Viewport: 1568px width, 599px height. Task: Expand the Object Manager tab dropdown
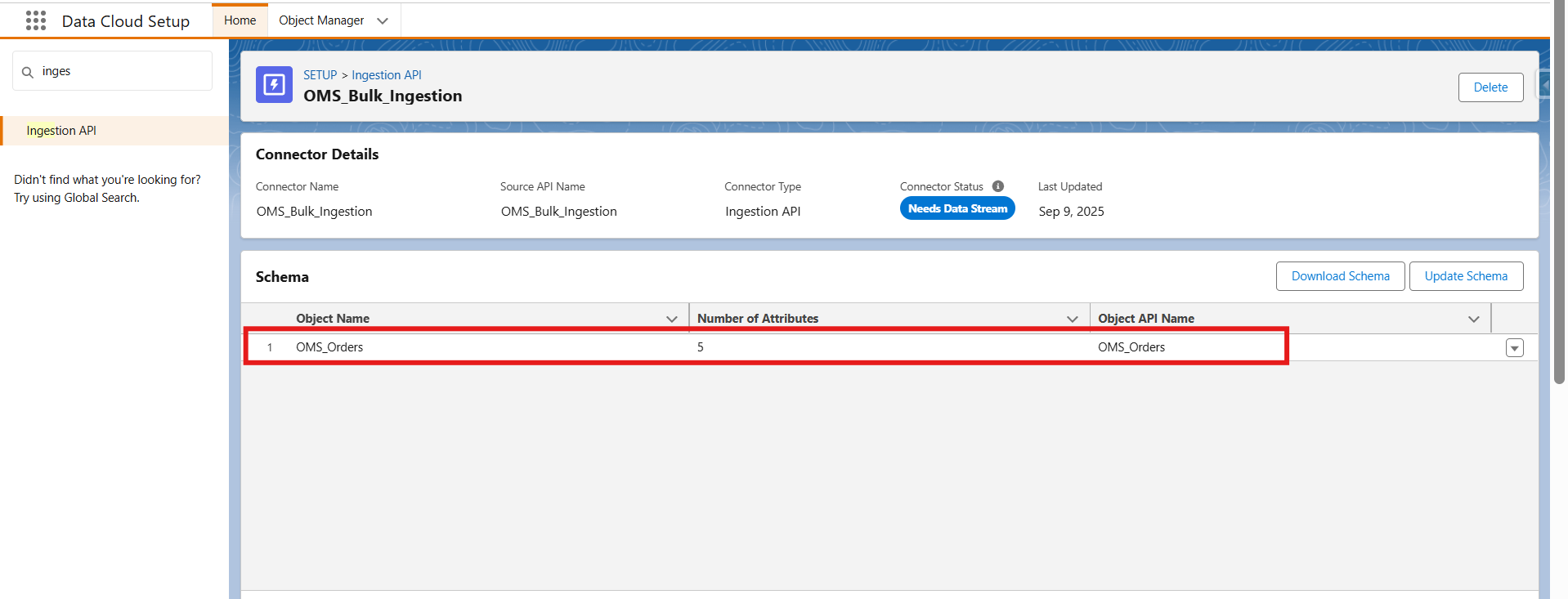pyautogui.click(x=383, y=20)
